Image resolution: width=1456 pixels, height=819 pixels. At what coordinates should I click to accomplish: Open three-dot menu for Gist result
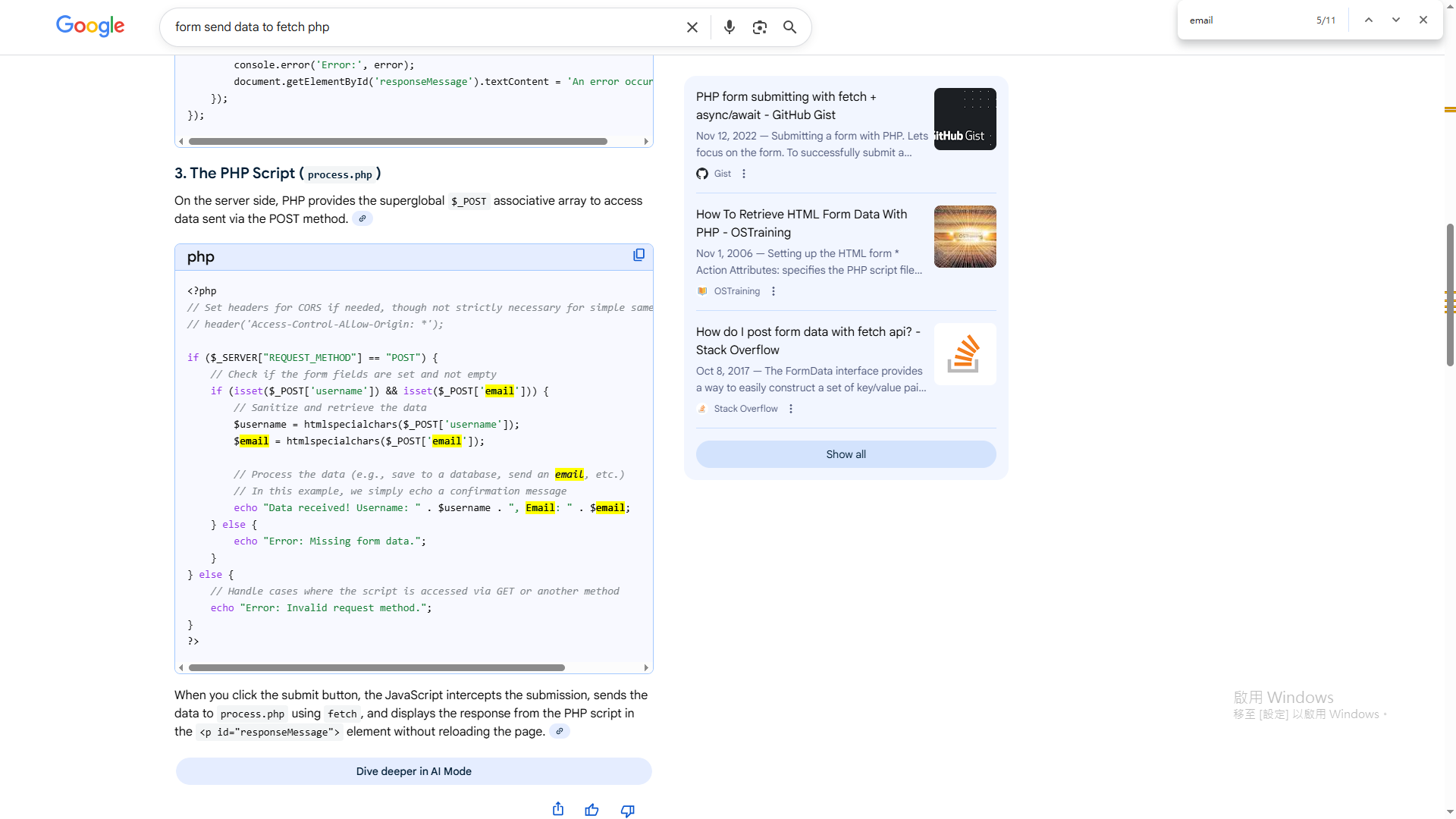pyautogui.click(x=744, y=174)
